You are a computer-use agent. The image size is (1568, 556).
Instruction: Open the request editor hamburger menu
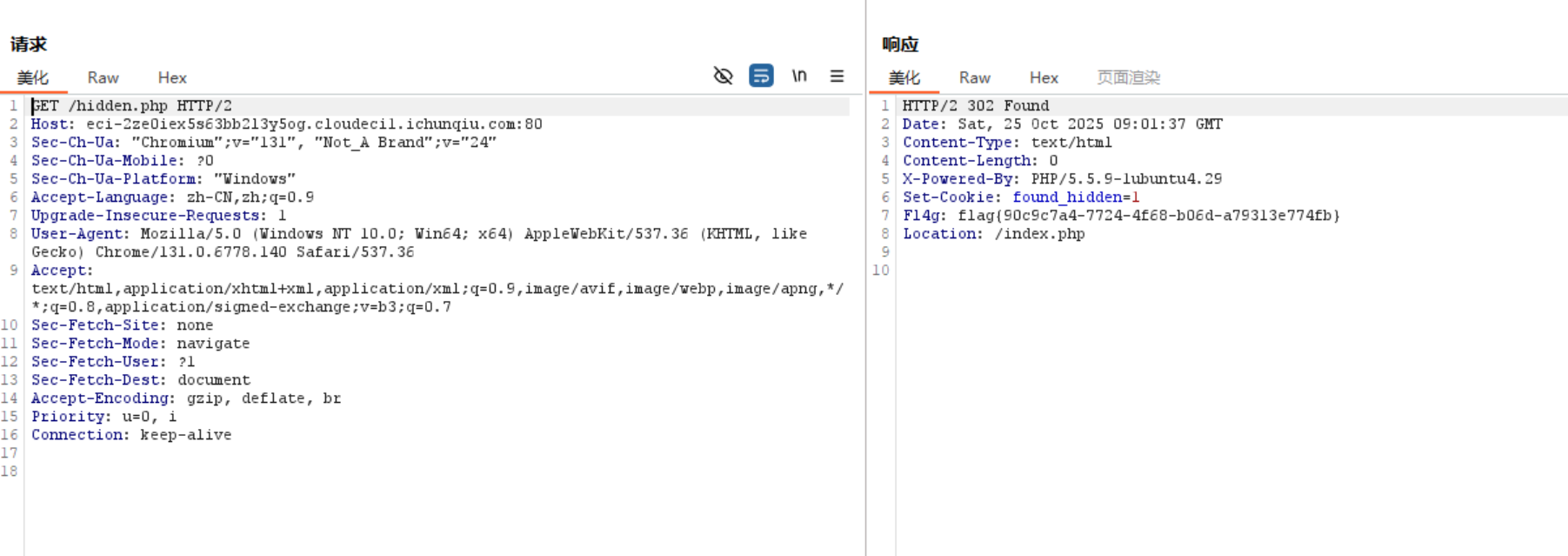point(837,76)
